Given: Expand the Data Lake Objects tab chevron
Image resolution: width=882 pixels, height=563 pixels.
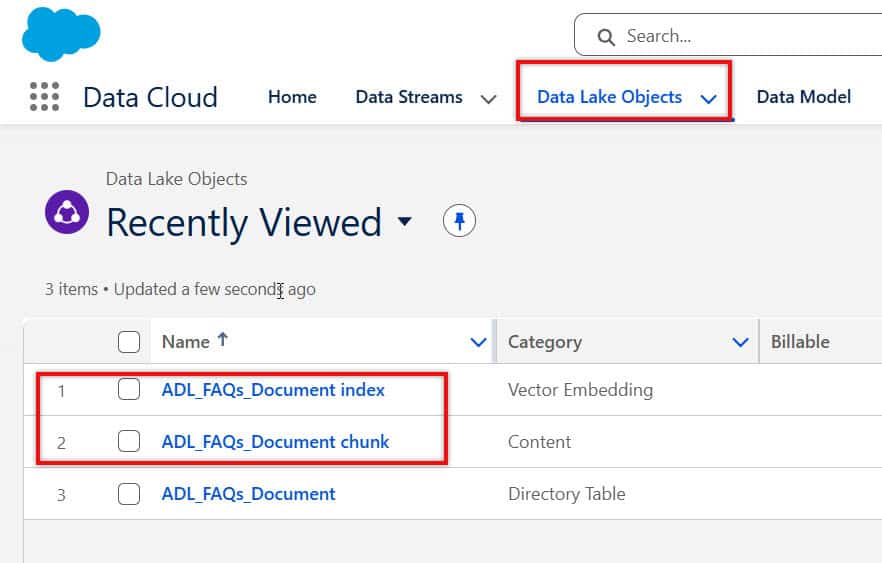Looking at the screenshot, I should 709,100.
